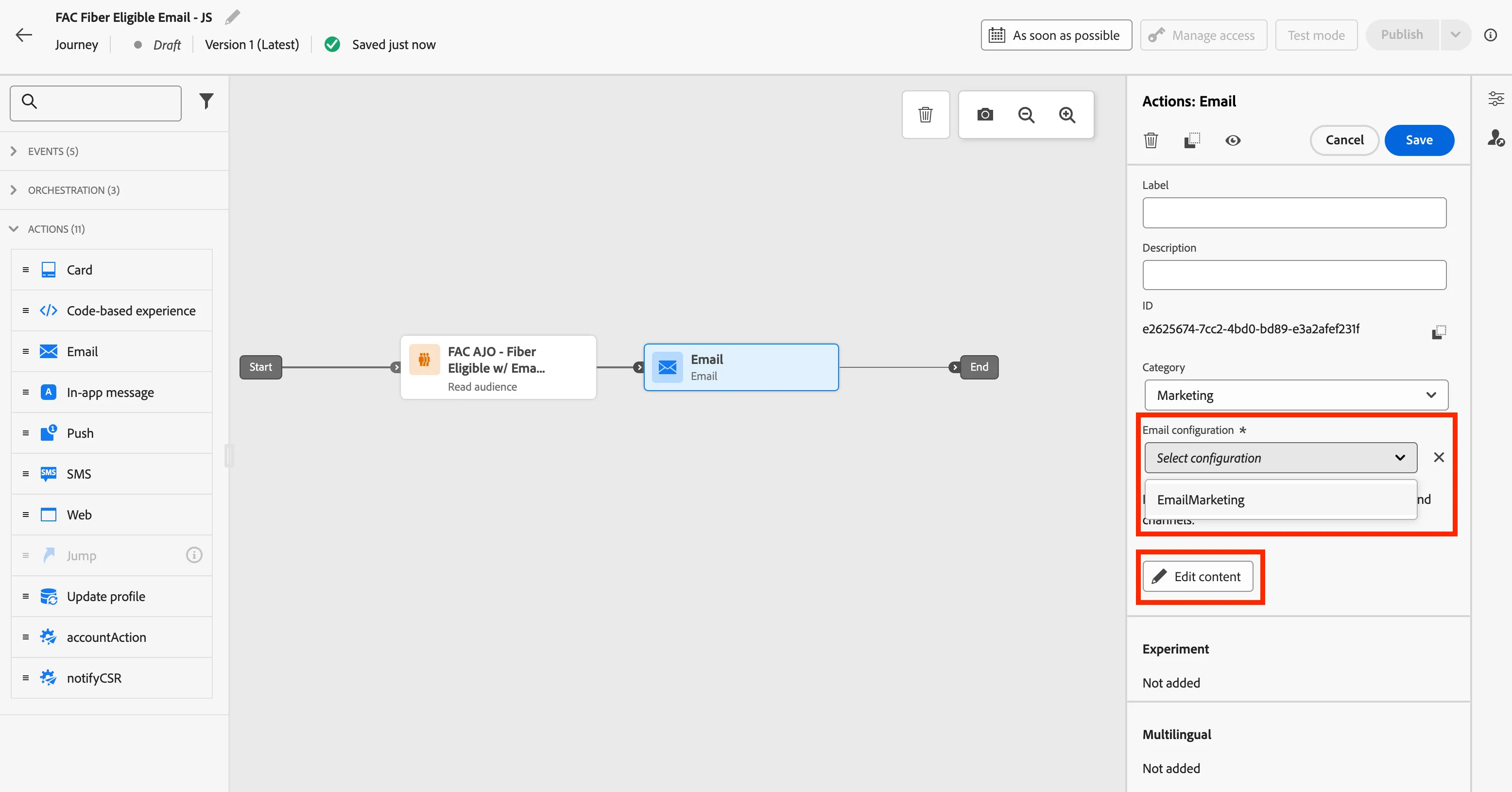Delete selected node with canvas trash icon
This screenshot has height=792, width=1512.
coord(925,115)
